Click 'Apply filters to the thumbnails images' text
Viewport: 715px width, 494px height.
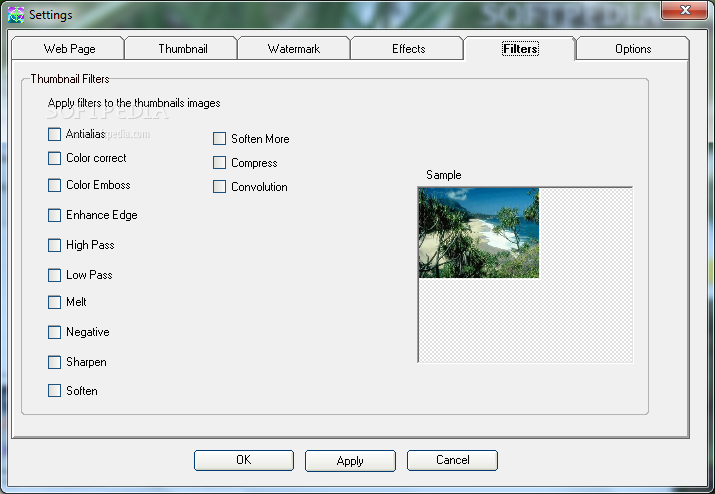tap(134, 103)
